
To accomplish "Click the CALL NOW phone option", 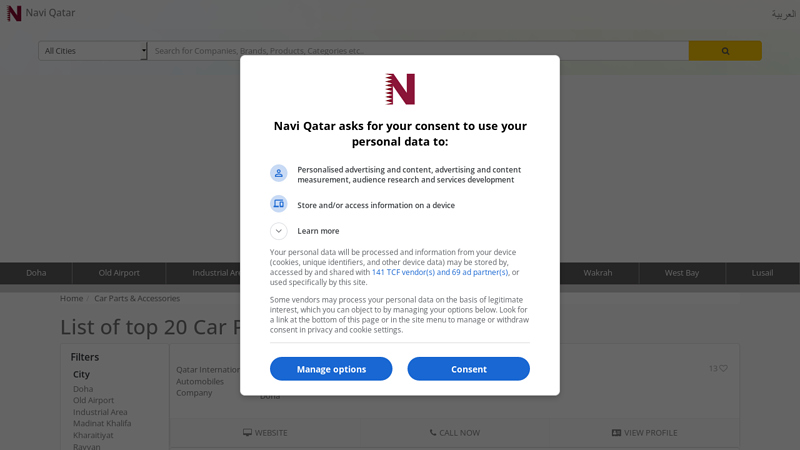I will 454,433.
